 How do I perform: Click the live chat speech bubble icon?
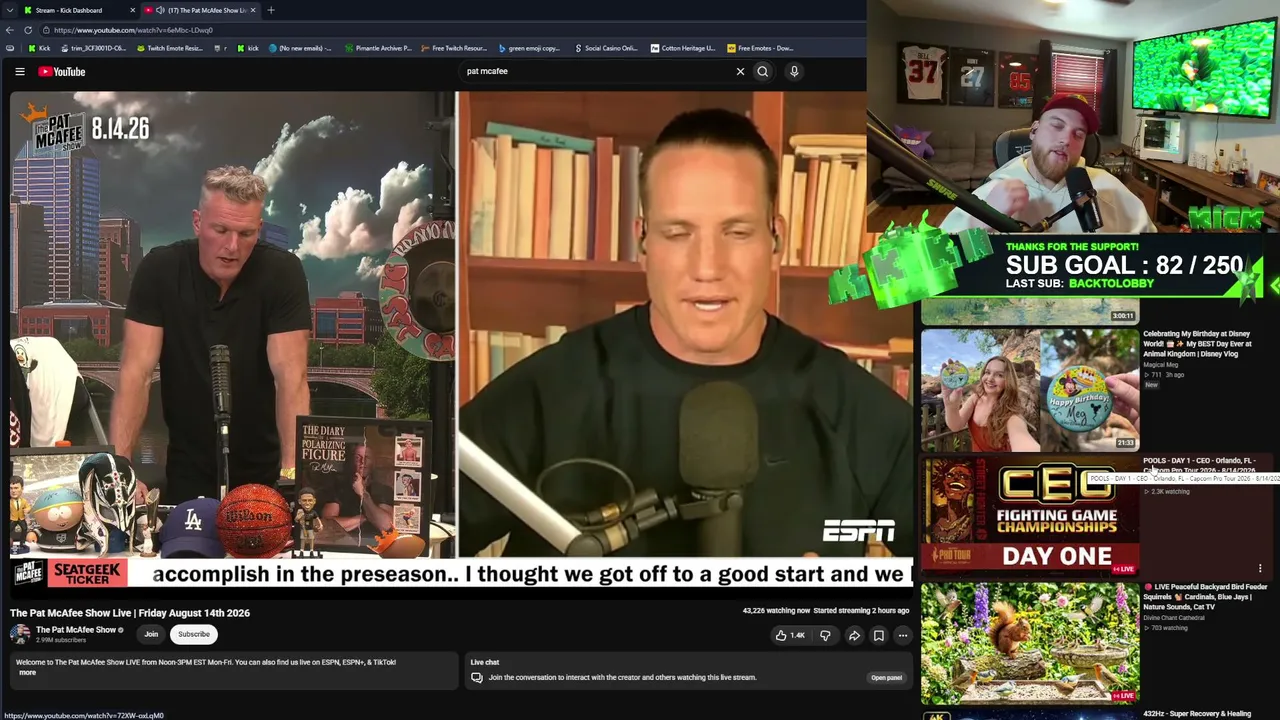click(477, 678)
